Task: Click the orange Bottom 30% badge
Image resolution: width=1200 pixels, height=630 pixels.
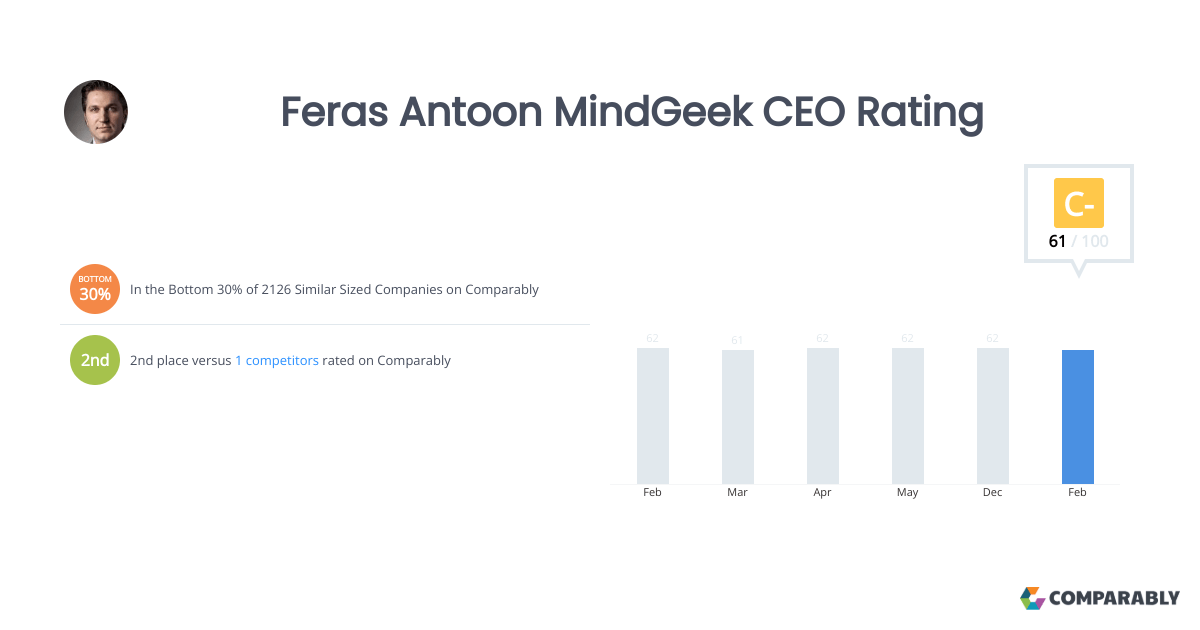Action: tap(95, 290)
